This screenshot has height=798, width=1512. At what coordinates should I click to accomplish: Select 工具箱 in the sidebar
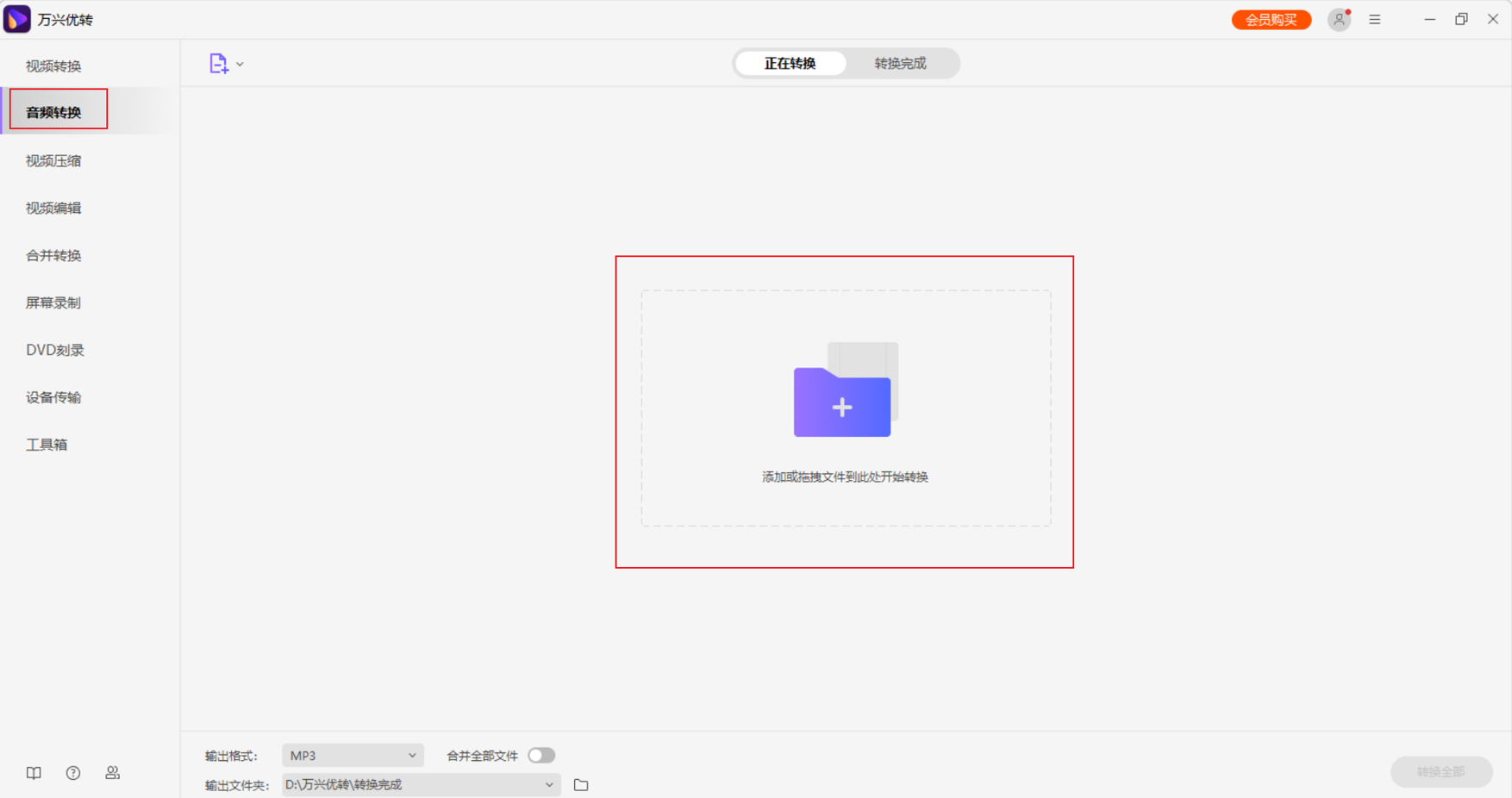click(x=47, y=446)
